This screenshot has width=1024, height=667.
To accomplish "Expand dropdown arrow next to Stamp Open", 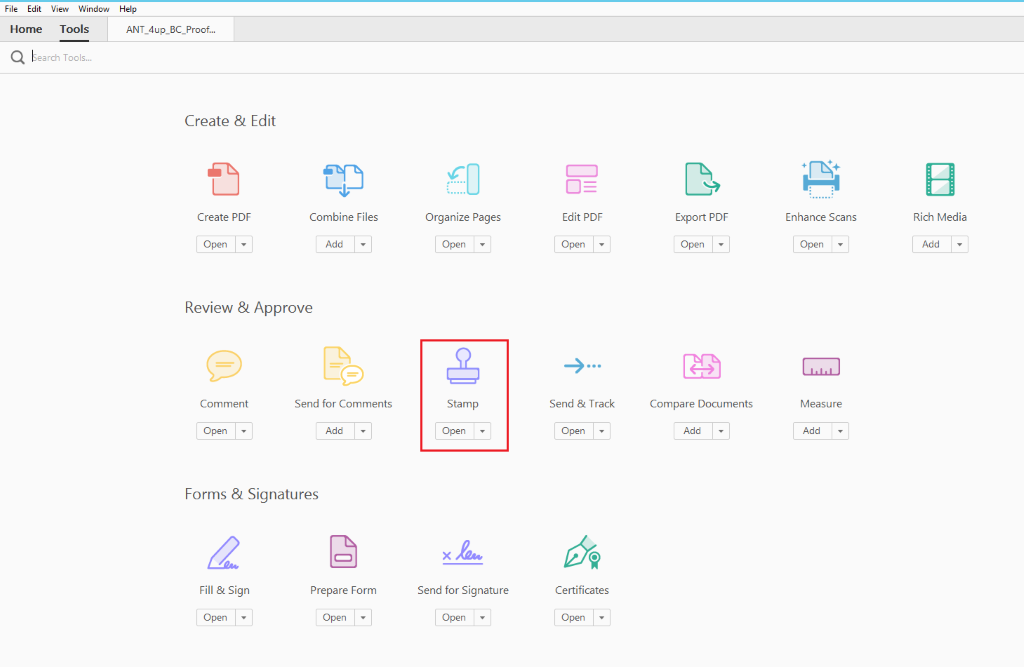I will tap(483, 431).
